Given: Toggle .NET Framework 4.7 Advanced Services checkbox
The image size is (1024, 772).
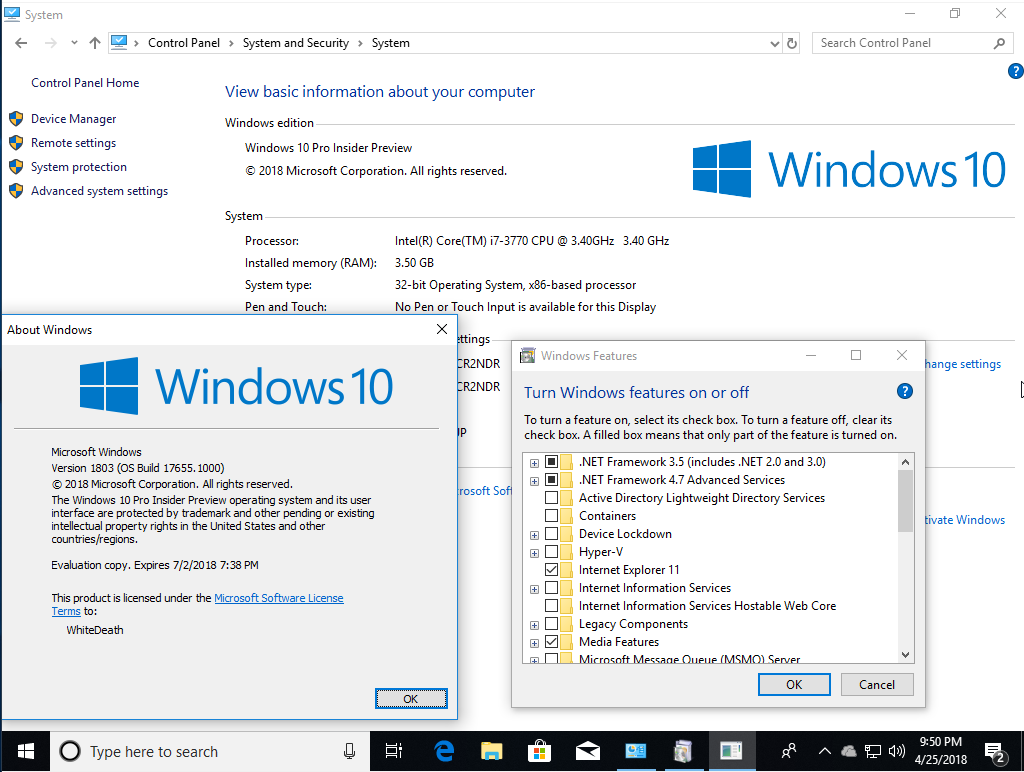Looking at the screenshot, I should click(551, 480).
